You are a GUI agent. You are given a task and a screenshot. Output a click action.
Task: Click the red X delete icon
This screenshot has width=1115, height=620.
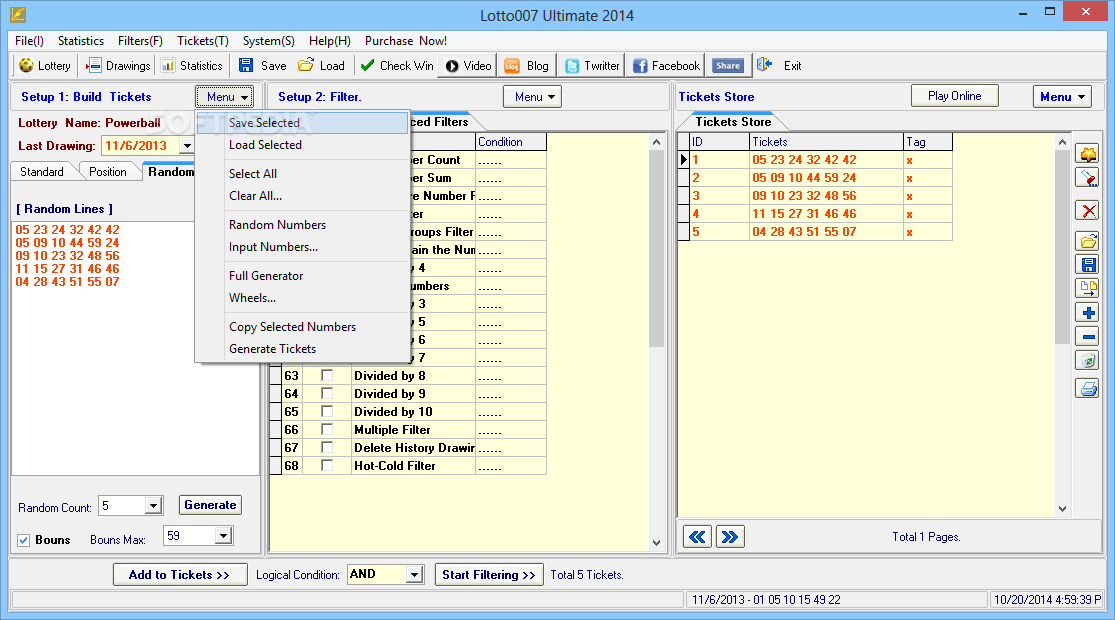tap(1087, 210)
